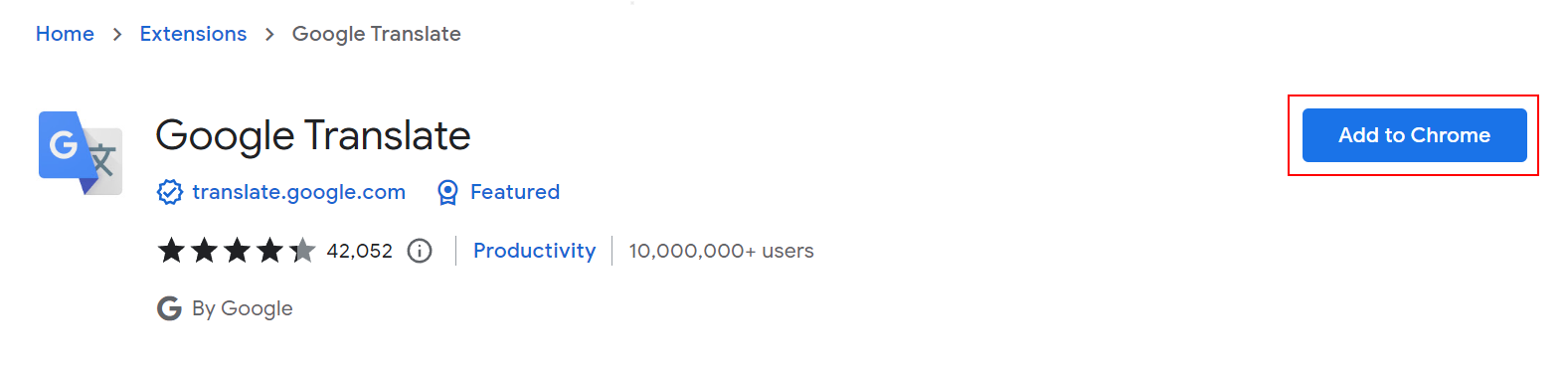Open the ratings info circle icon
1568x381 pixels.
click(x=420, y=251)
